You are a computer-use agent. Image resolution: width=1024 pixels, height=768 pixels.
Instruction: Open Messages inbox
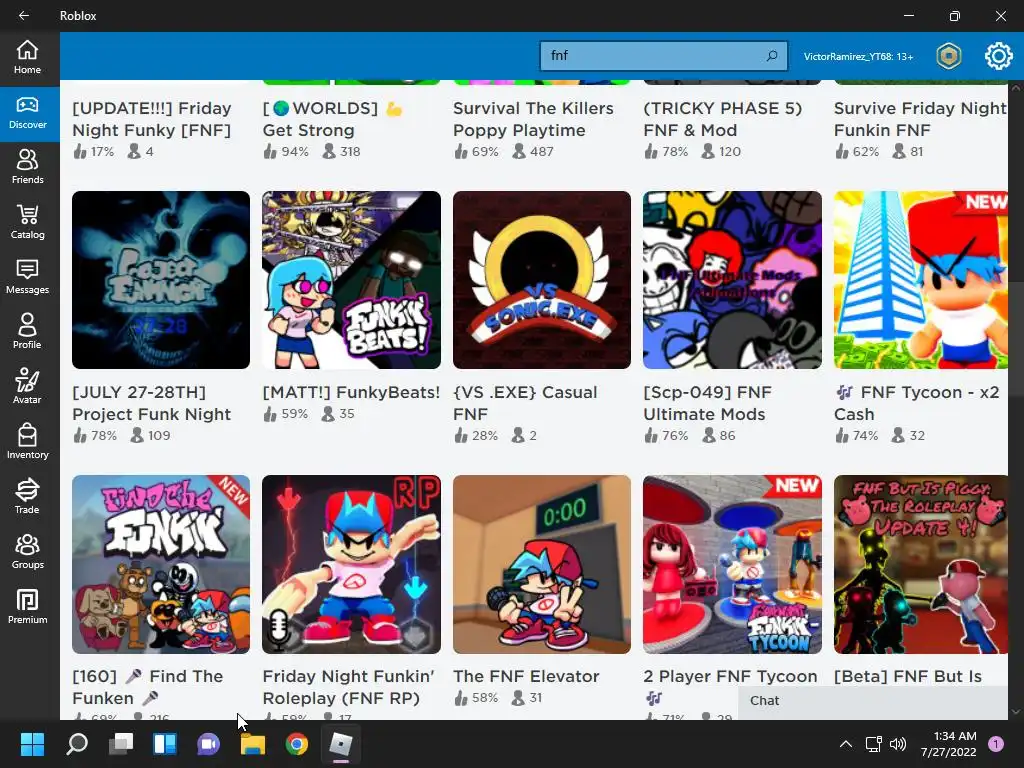point(27,278)
